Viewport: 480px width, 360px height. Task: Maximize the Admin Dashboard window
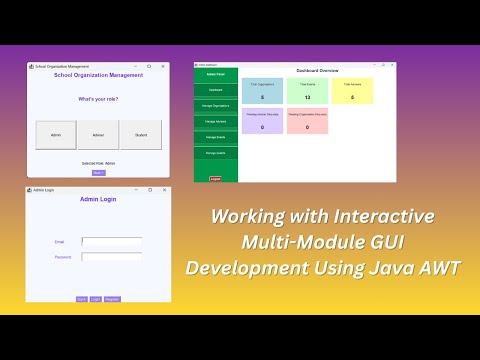pos(383,65)
